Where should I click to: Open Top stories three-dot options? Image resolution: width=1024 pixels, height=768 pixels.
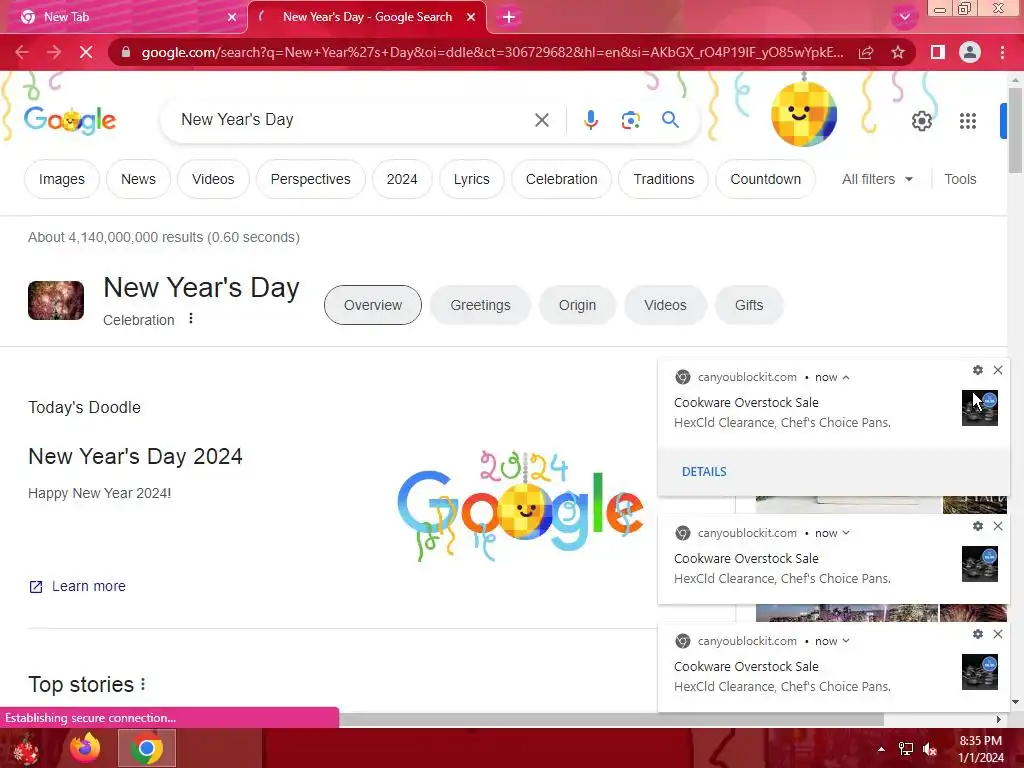click(143, 684)
